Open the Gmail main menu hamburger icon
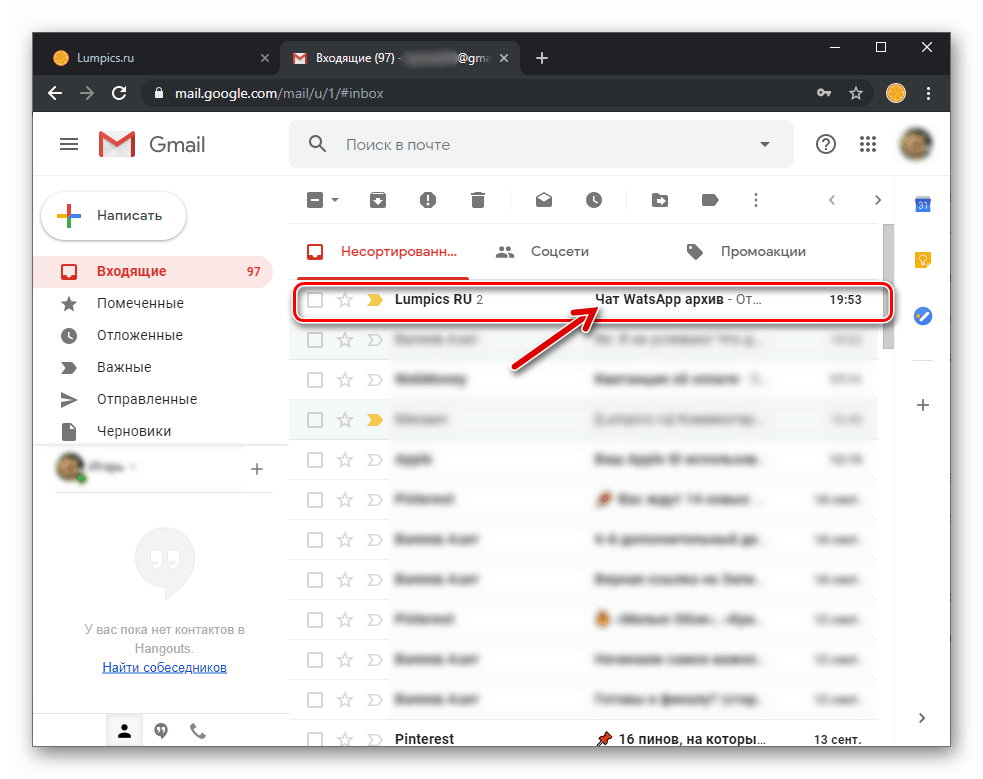Screen dimensions: 983x779 [x=69, y=145]
